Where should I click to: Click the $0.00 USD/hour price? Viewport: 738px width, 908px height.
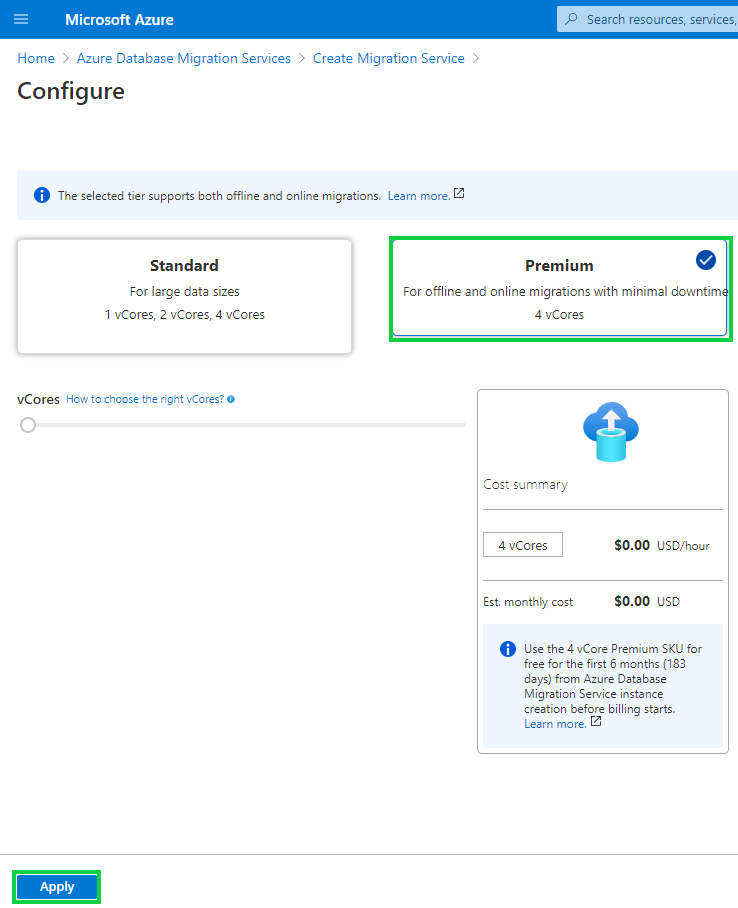(662, 545)
